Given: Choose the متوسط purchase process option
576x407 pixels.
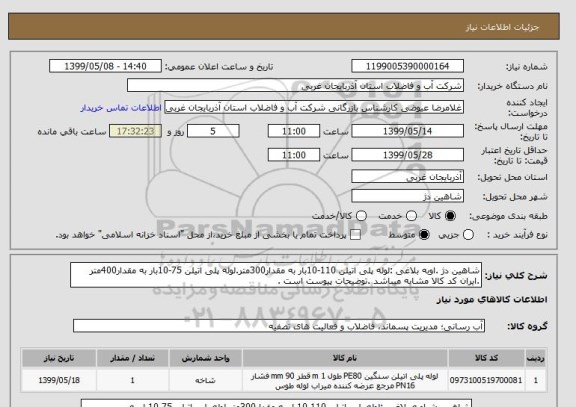Looking at the screenshot, I should (424, 235).
